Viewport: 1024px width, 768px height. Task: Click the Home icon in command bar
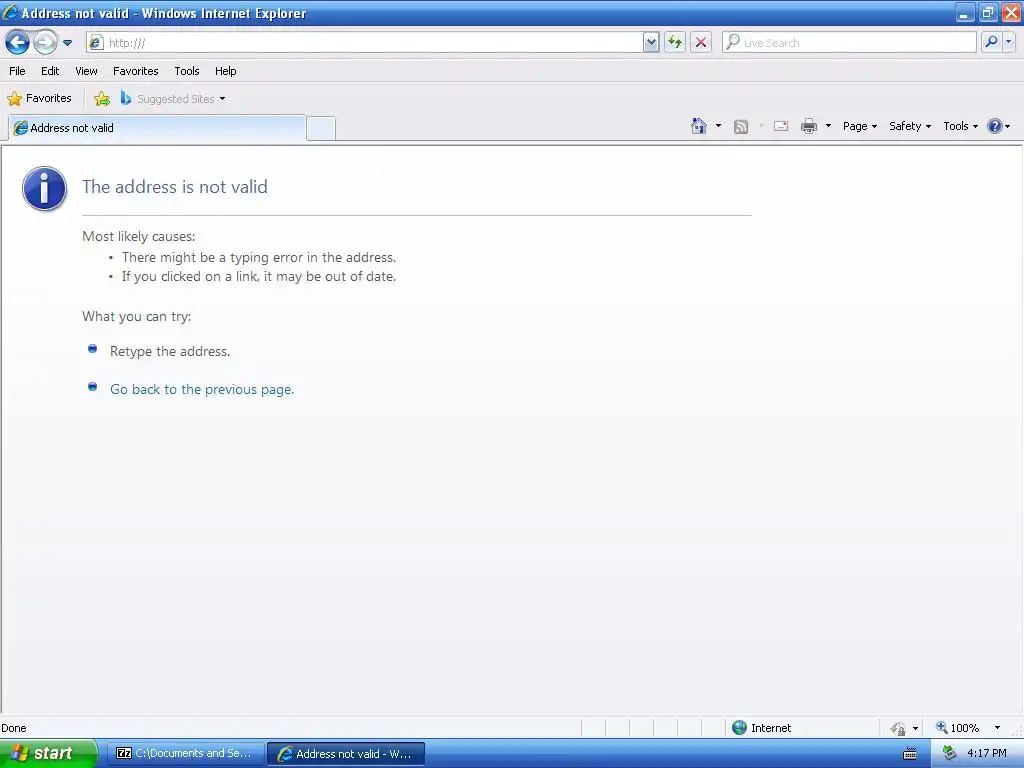[x=699, y=126]
